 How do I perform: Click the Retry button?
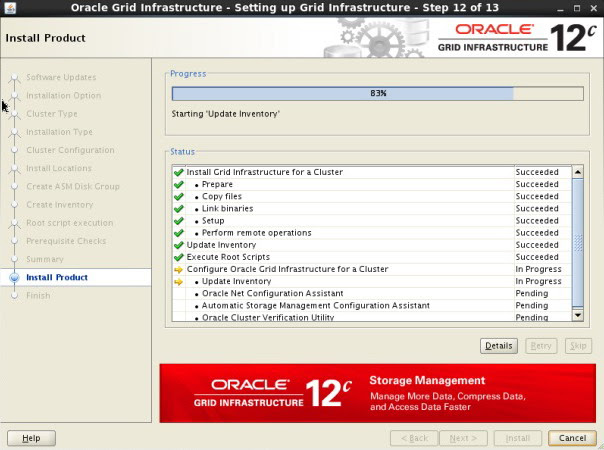pos(540,346)
